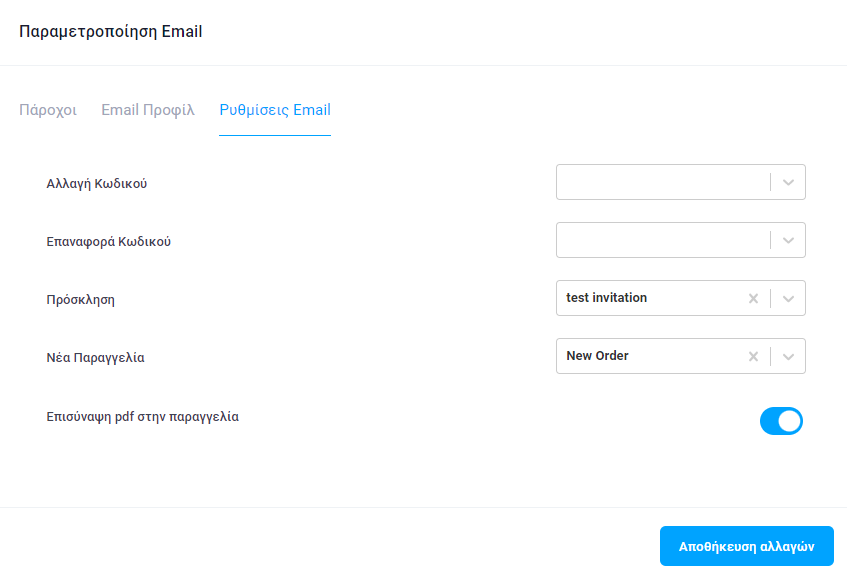Click the Πρόσκληση field label
The height and width of the screenshot is (585, 847).
[x=80, y=300]
